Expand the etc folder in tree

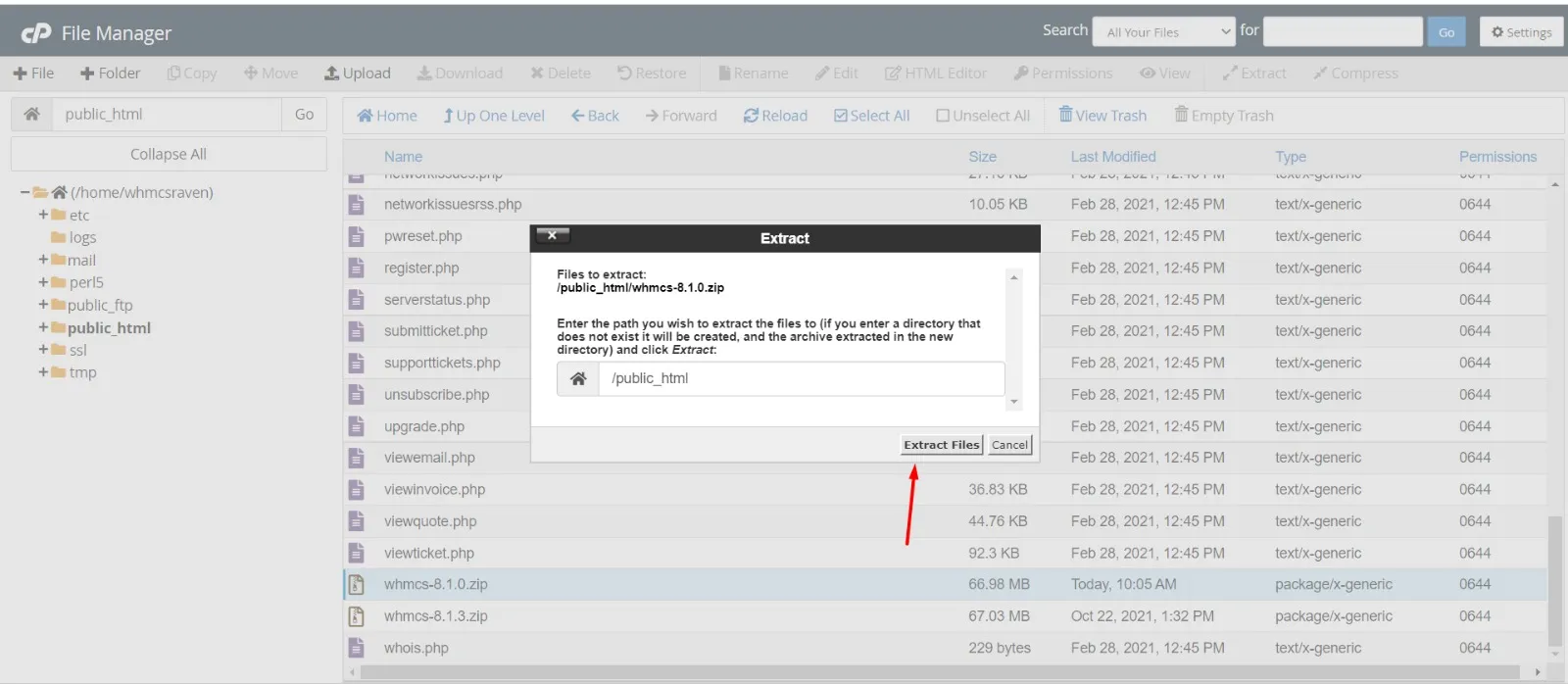[43, 215]
